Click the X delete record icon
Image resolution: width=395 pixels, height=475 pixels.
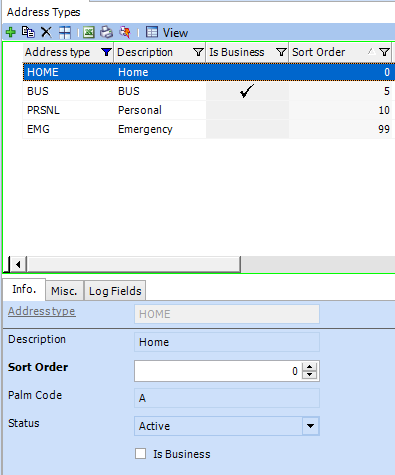coord(46,32)
